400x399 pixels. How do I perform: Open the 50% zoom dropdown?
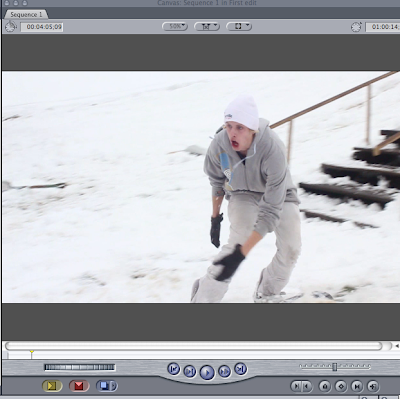(175, 26)
